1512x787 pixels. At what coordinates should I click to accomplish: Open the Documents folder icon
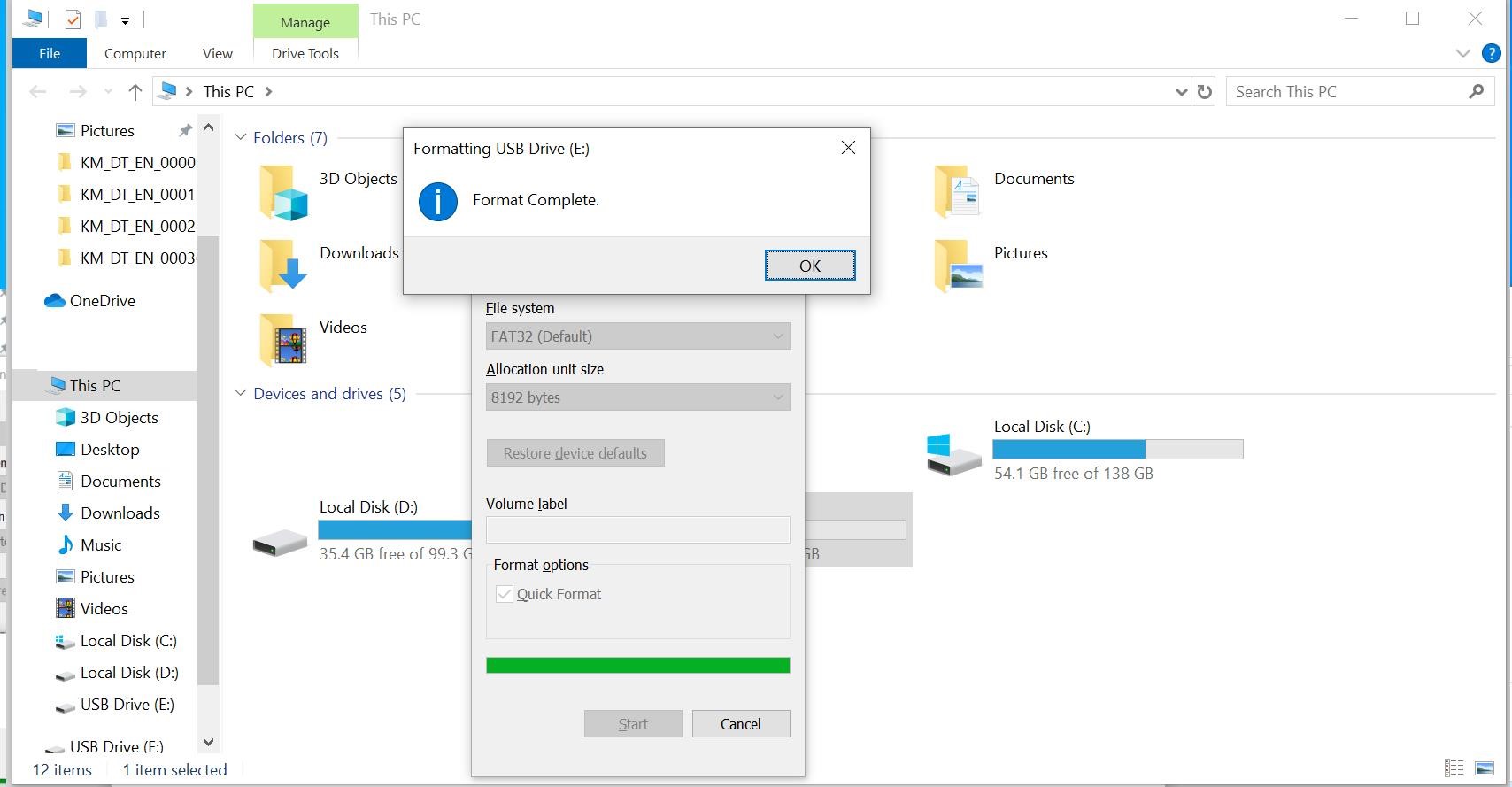(x=956, y=191)
